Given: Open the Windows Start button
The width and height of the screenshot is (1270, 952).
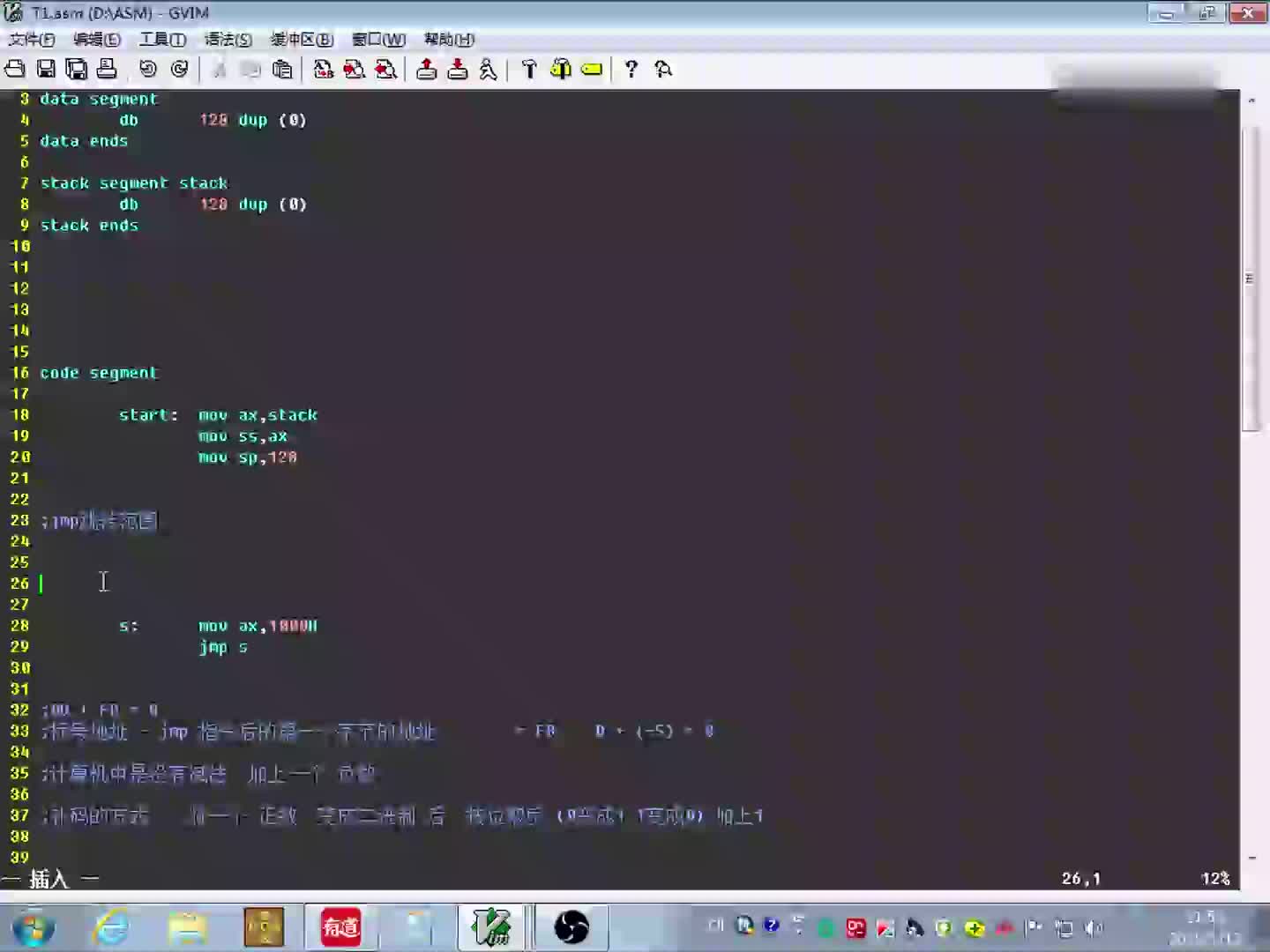Looking at the screenshot, I should 34,927.
